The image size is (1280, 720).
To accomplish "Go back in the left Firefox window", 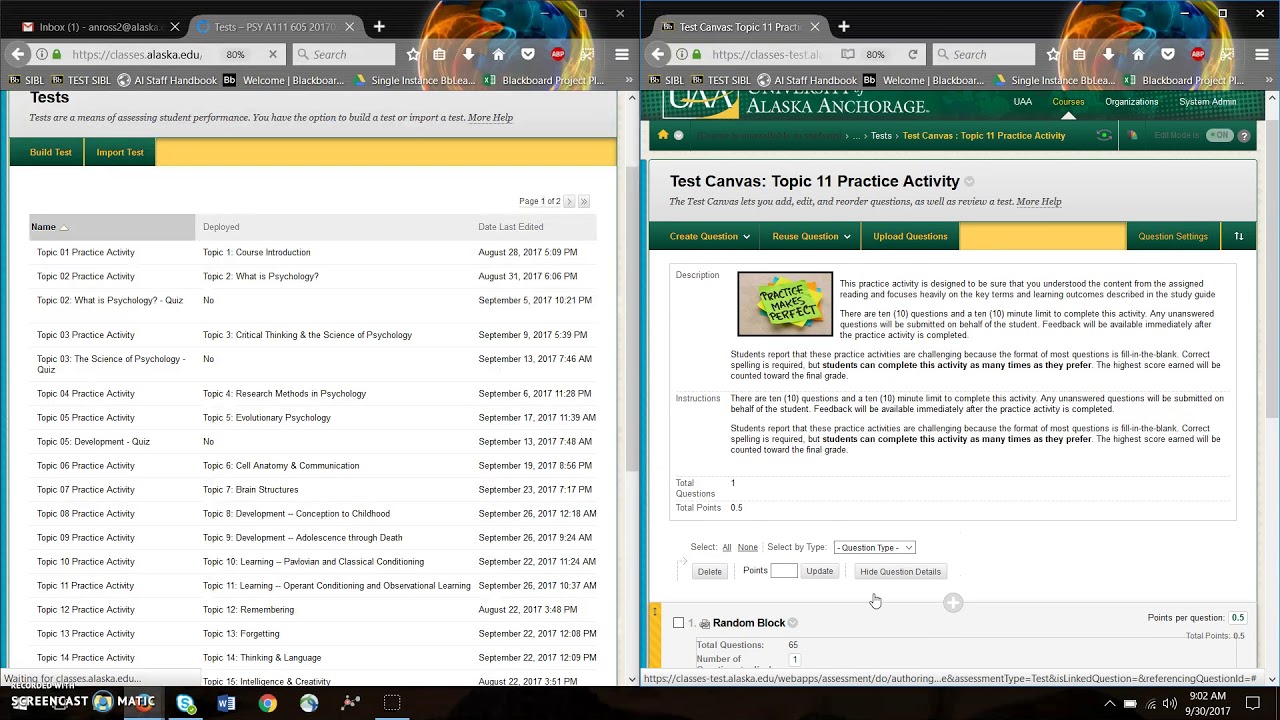I will (18, 54).
